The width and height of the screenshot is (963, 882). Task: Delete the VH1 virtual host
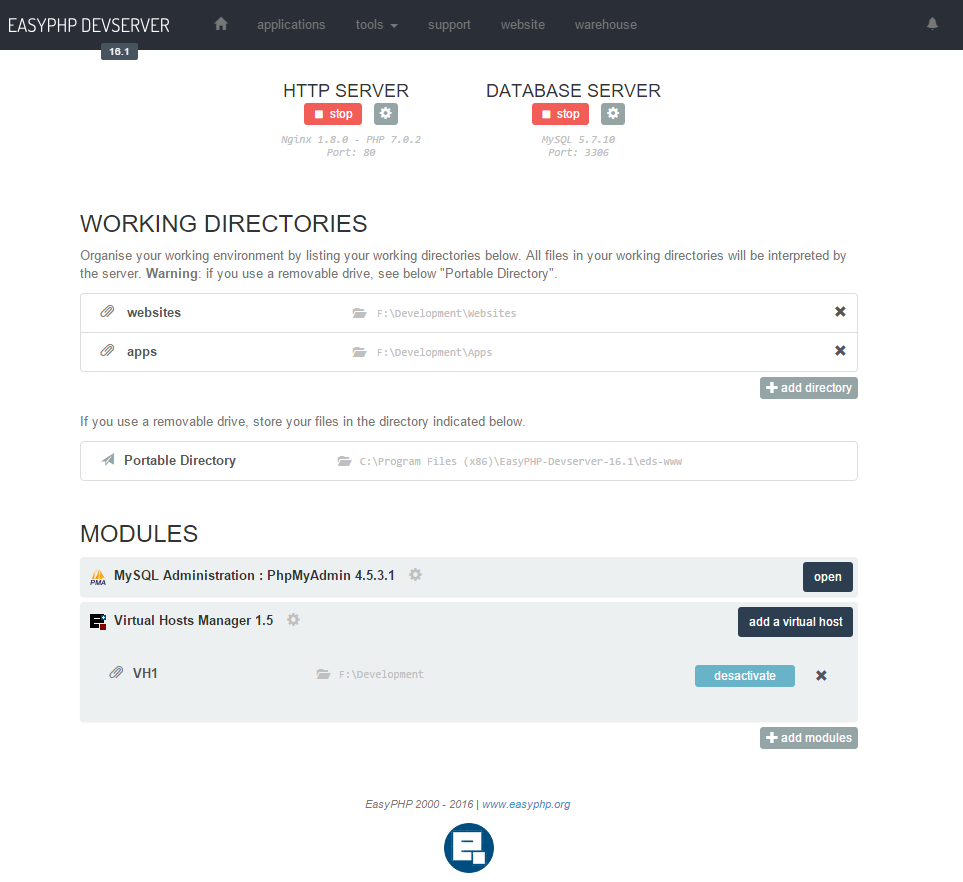pyautogui.click(x=821, y=676)
